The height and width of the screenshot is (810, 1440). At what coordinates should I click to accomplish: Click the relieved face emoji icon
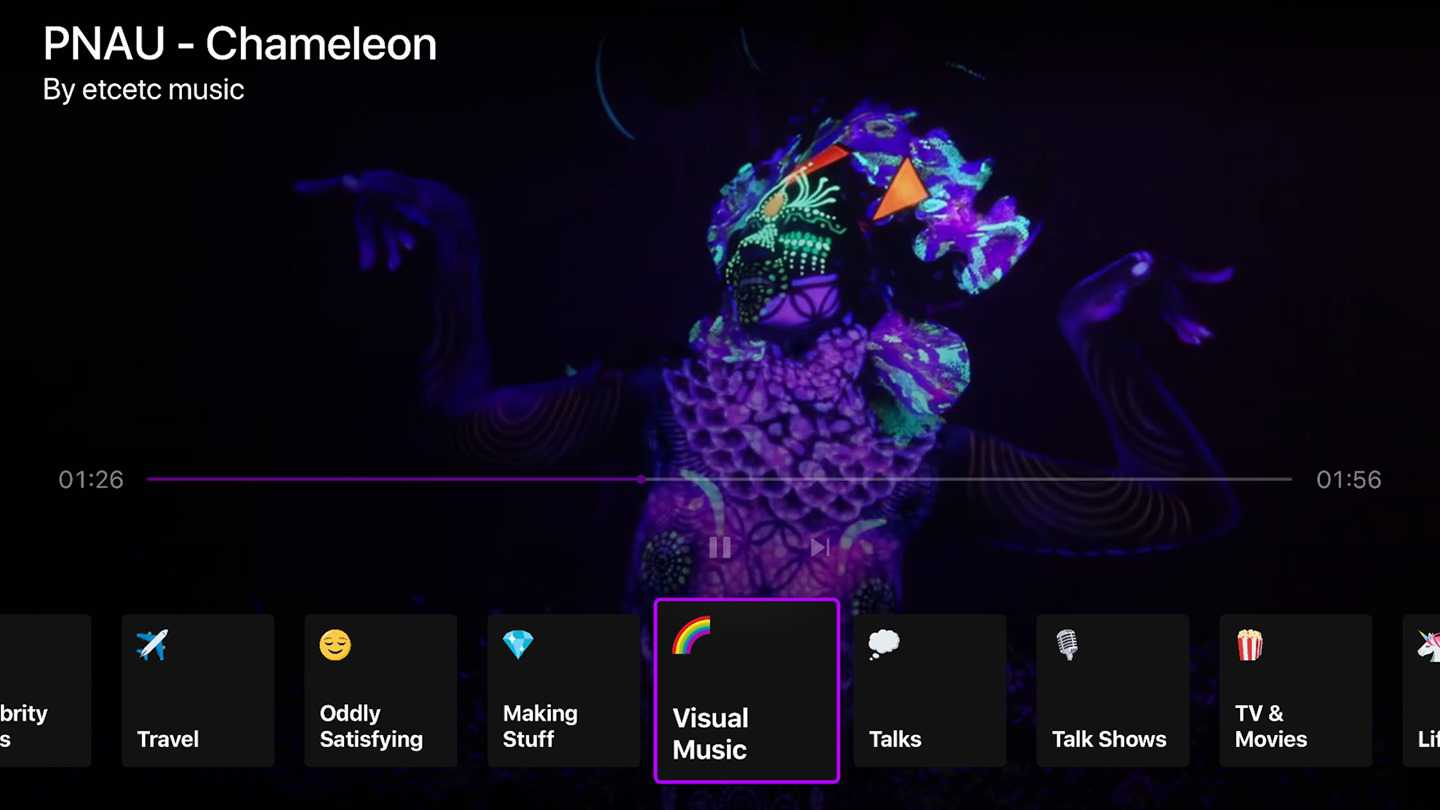pos(335,645)
